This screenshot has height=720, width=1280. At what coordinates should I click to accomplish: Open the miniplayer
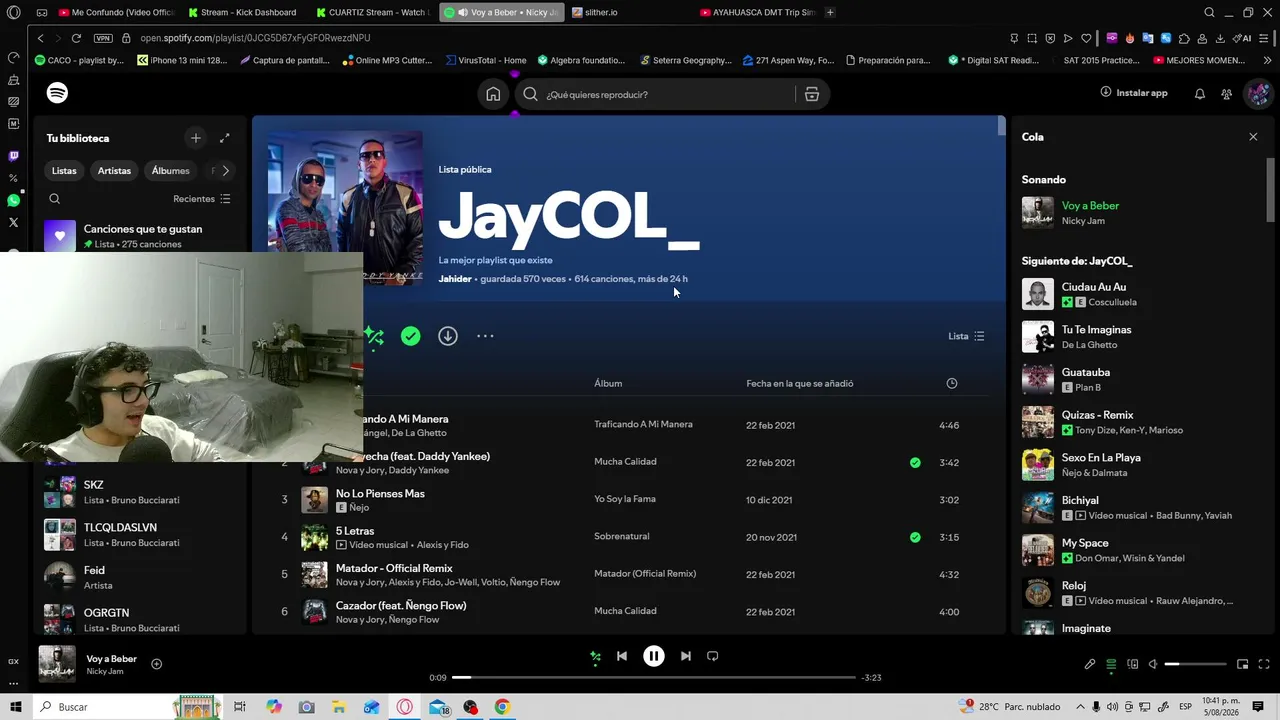[1243, 664]
